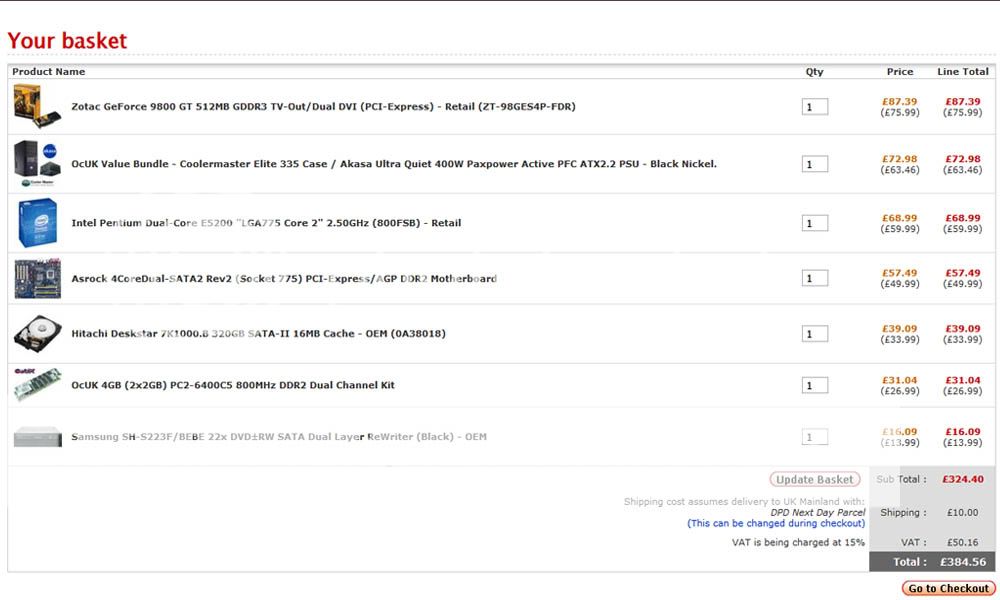Viewport: 1000px width, 600px height.
Task: Click the Qty column header
Action: tap(814, 72)
